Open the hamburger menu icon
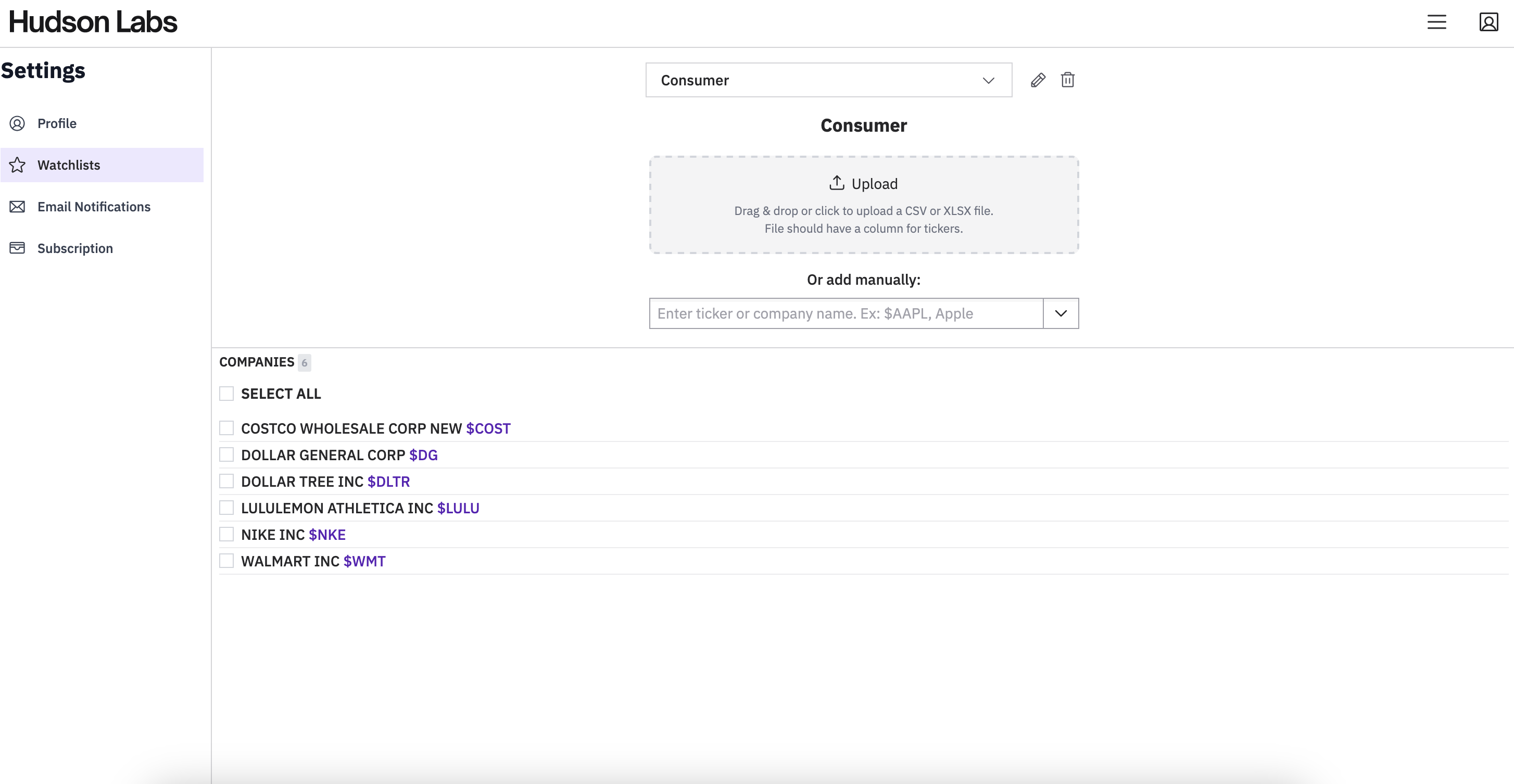1514x784 pixels. click(x=1436, y=22)
